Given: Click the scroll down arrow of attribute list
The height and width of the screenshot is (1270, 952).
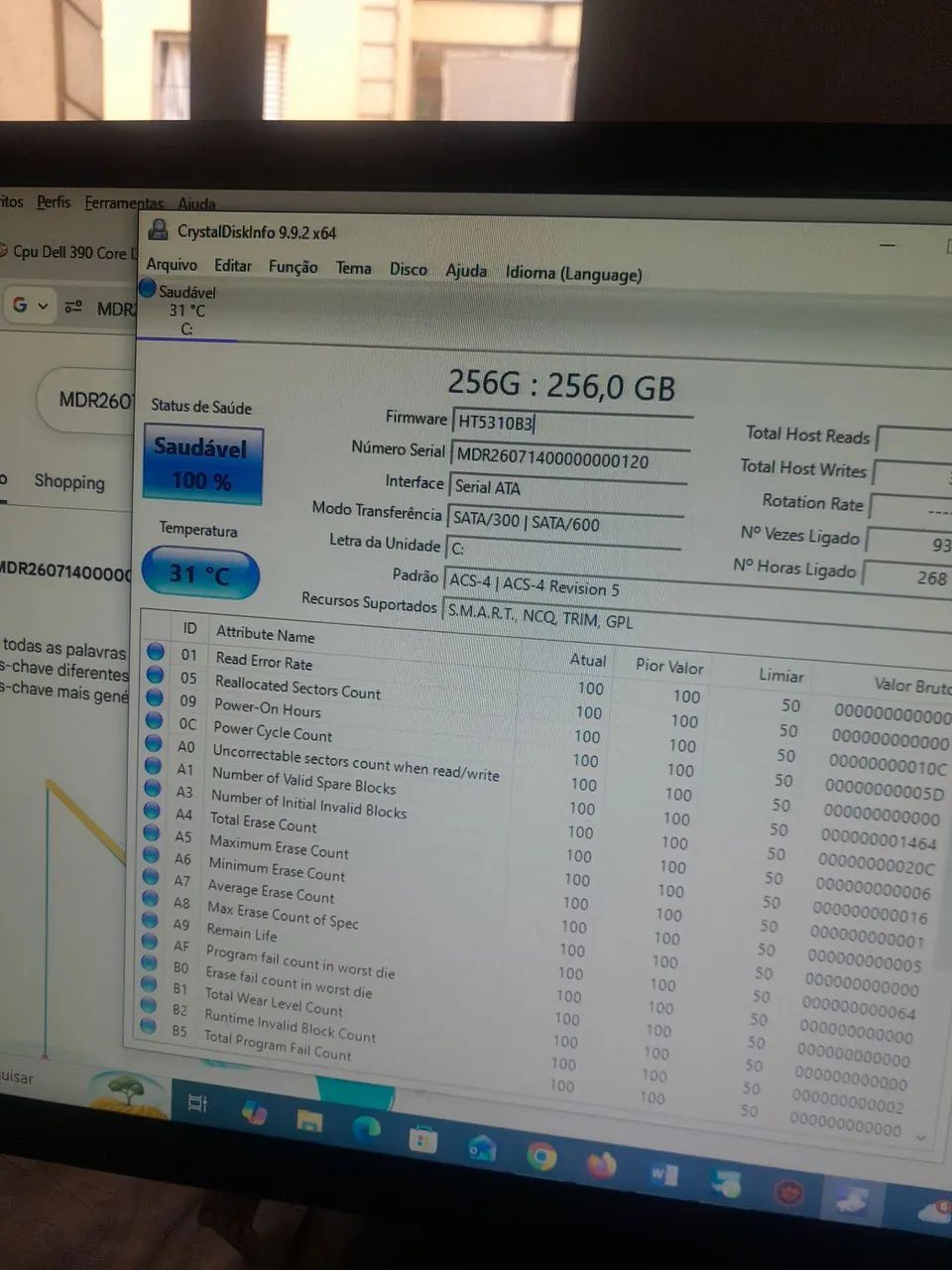Looking at the screenshot, I should pyautogui.click(x=921, y=1137).
